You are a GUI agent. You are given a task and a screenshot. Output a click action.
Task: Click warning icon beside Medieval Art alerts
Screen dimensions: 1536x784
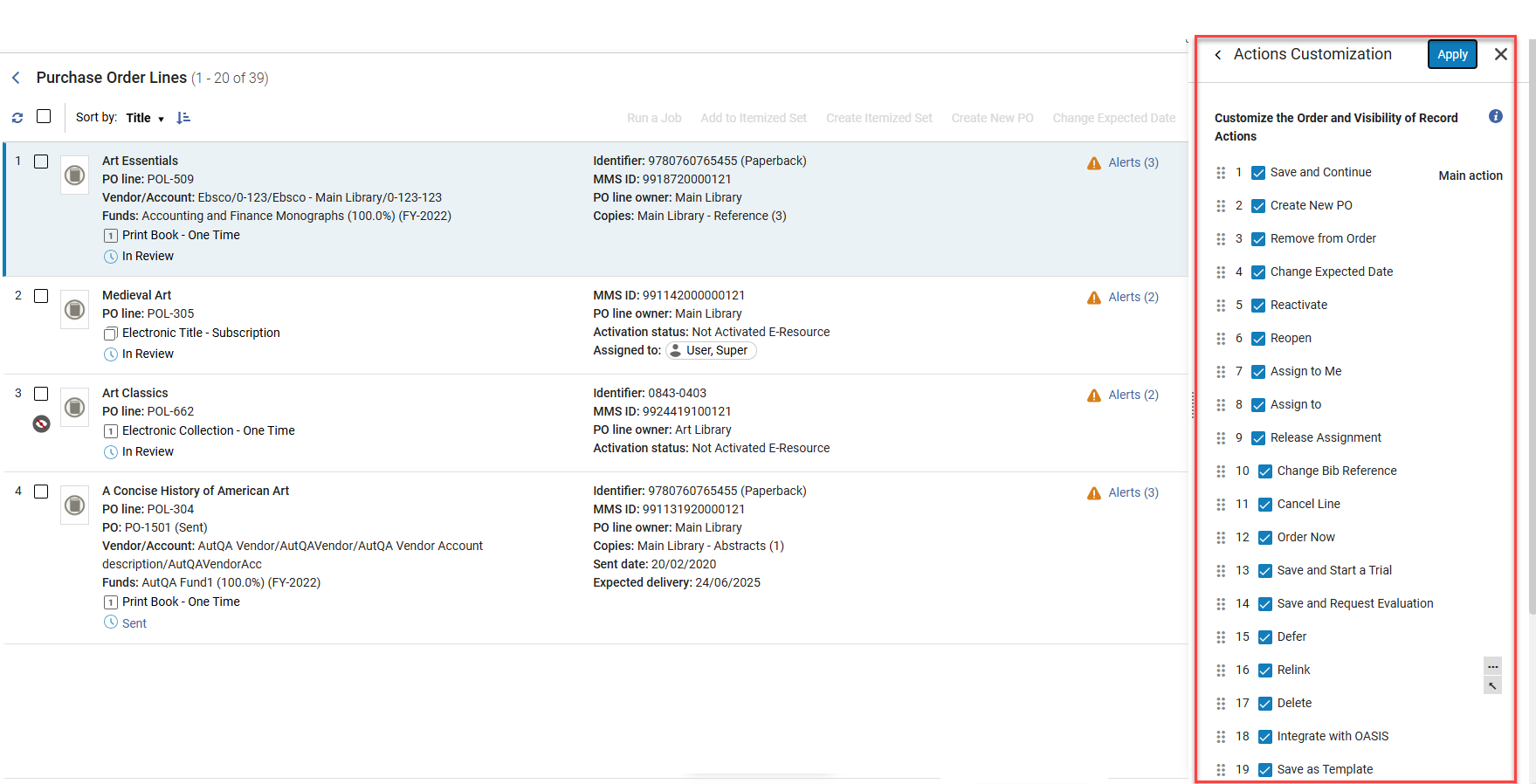pos(1094,298)
